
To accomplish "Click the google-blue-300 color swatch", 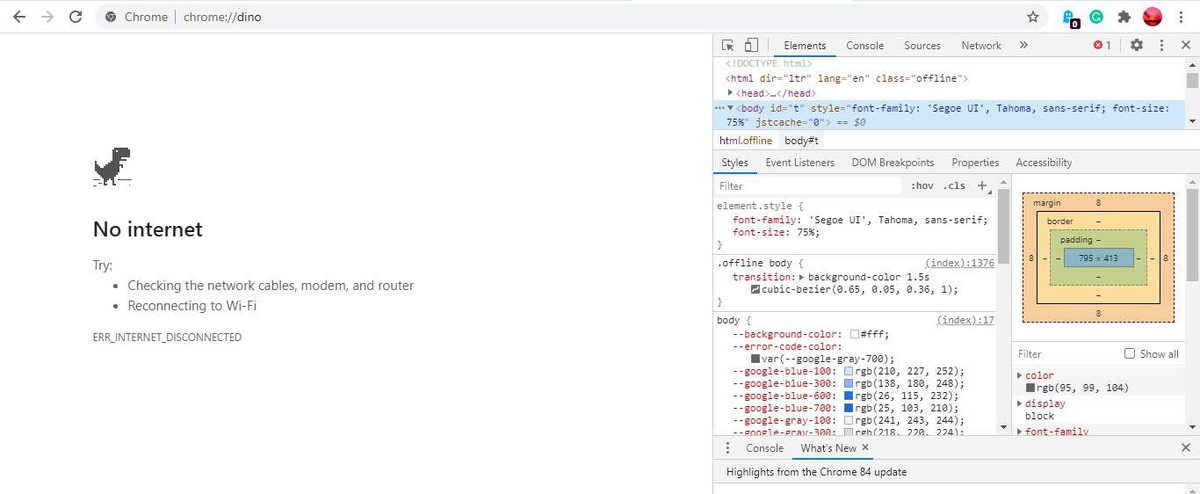I will 849,383.
